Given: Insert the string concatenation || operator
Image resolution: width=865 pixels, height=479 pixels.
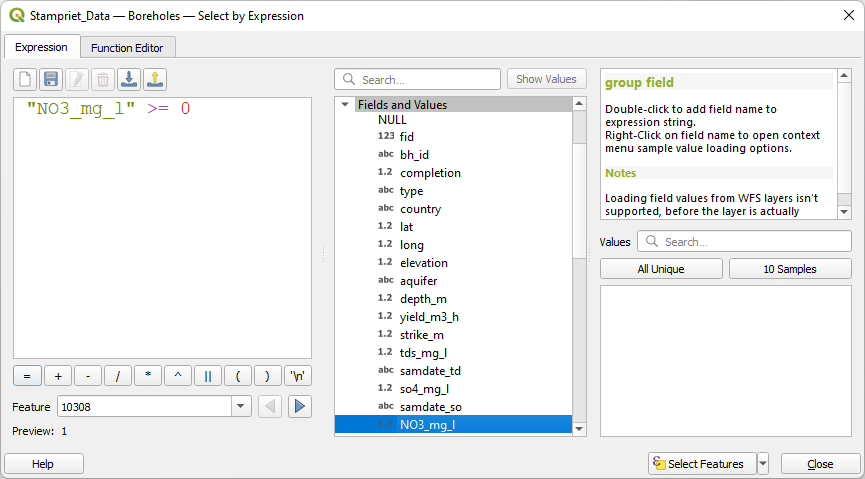Looking at the screenshot, I should [x=207, y=376].
